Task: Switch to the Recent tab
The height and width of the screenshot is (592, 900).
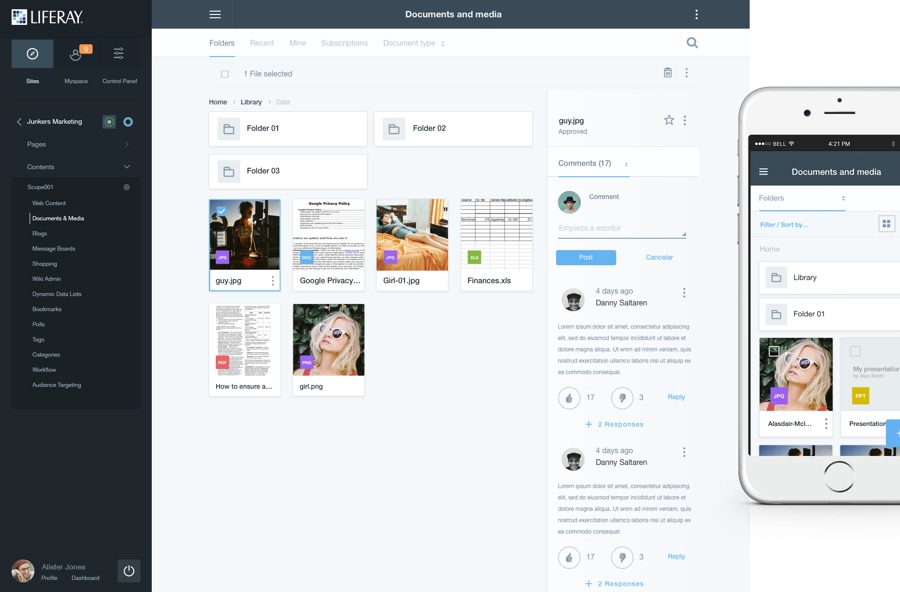Action: pyautogui.click(x=262, y=43)
